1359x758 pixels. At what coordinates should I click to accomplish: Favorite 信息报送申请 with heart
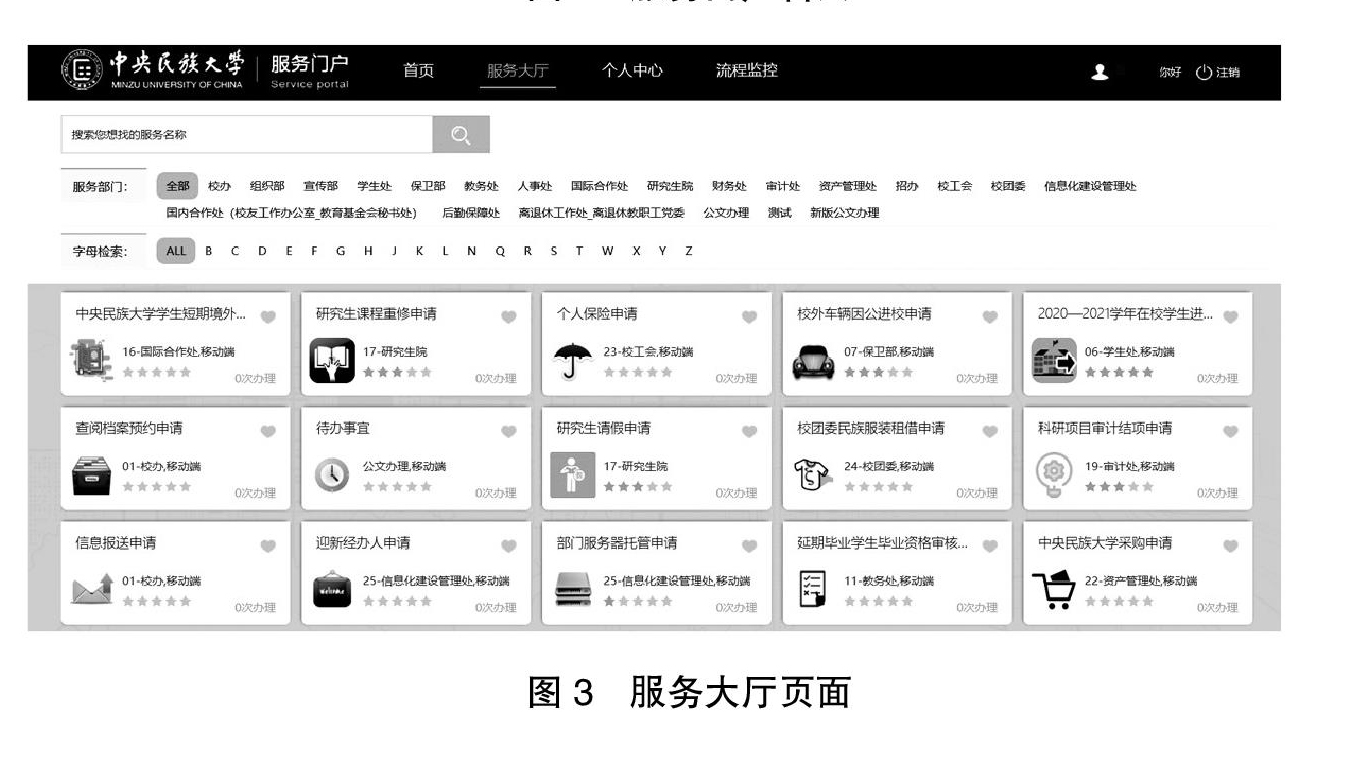[x=268, y=546]
